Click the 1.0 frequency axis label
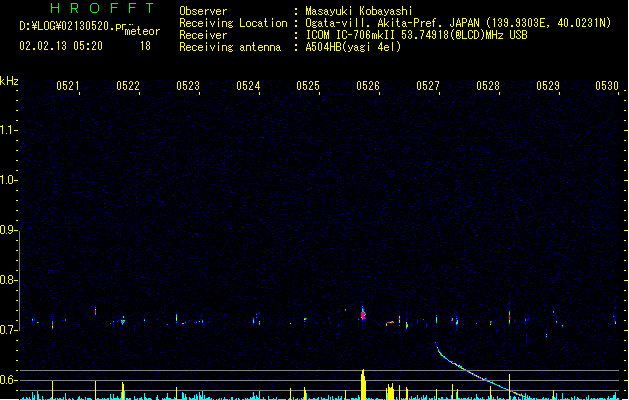 pyautogui.click(x=7, y=180)
